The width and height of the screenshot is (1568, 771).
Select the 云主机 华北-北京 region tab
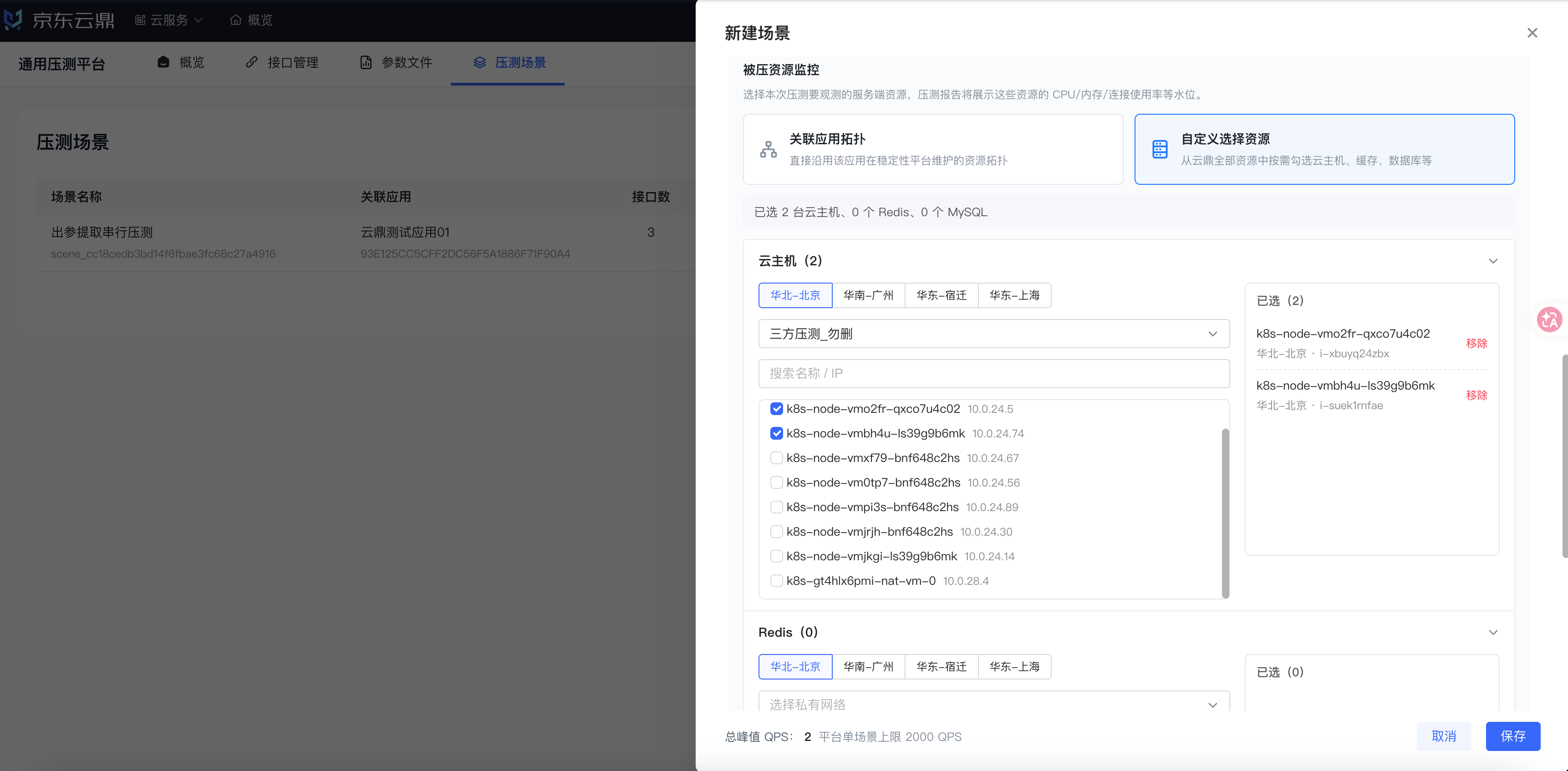(795, 295)
